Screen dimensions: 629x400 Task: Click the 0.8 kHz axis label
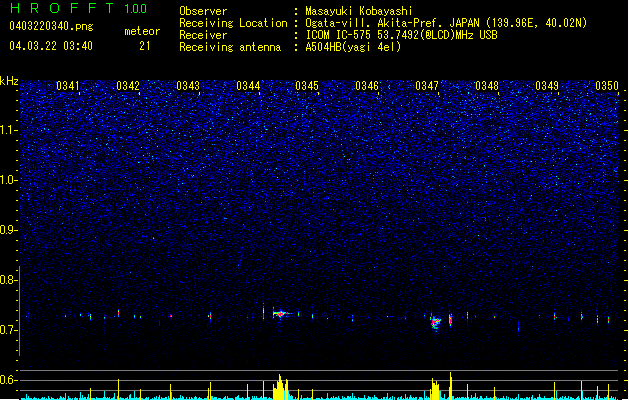[x=9, y=280]
